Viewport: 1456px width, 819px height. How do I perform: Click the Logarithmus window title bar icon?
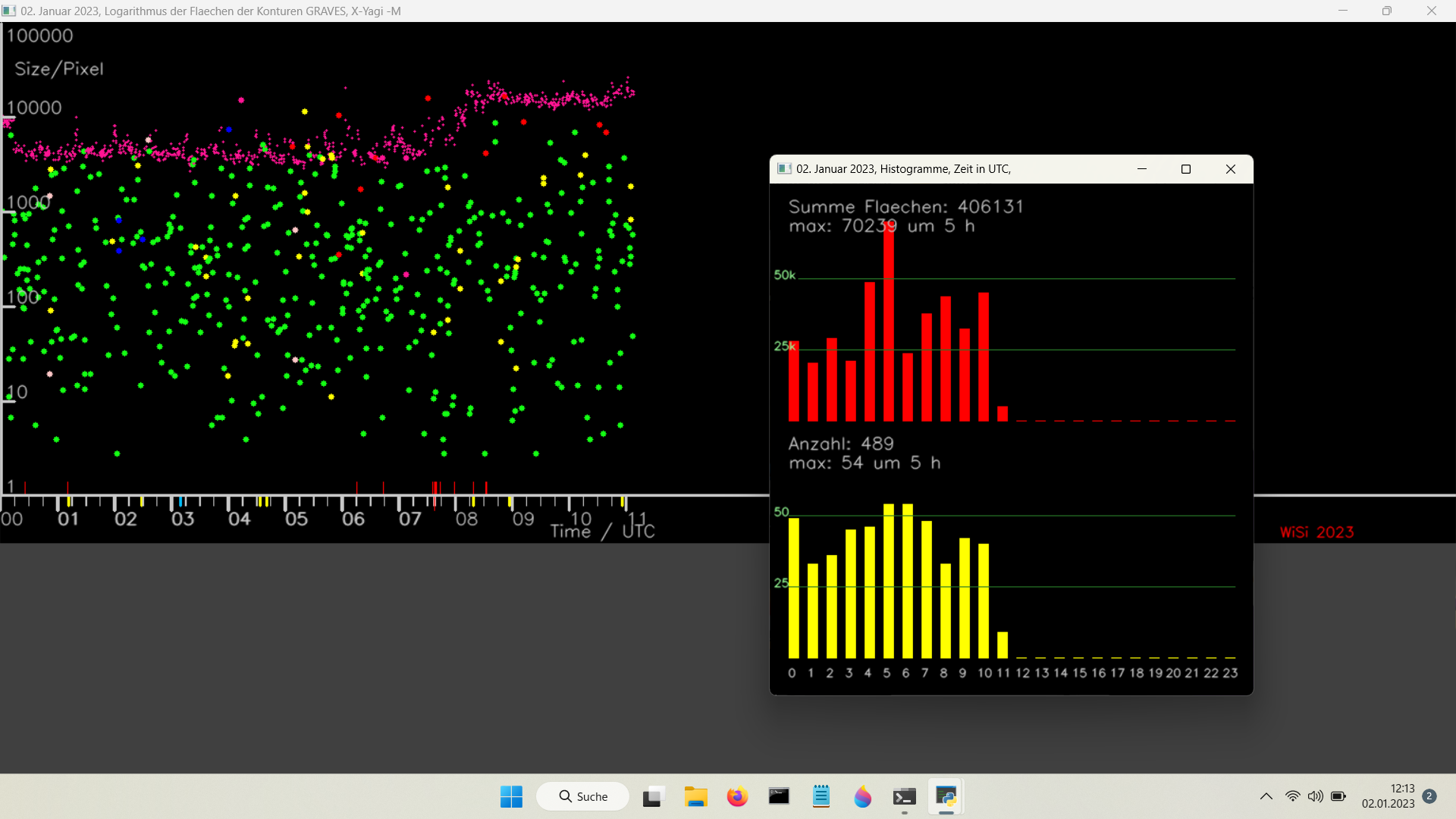[9, 11]
